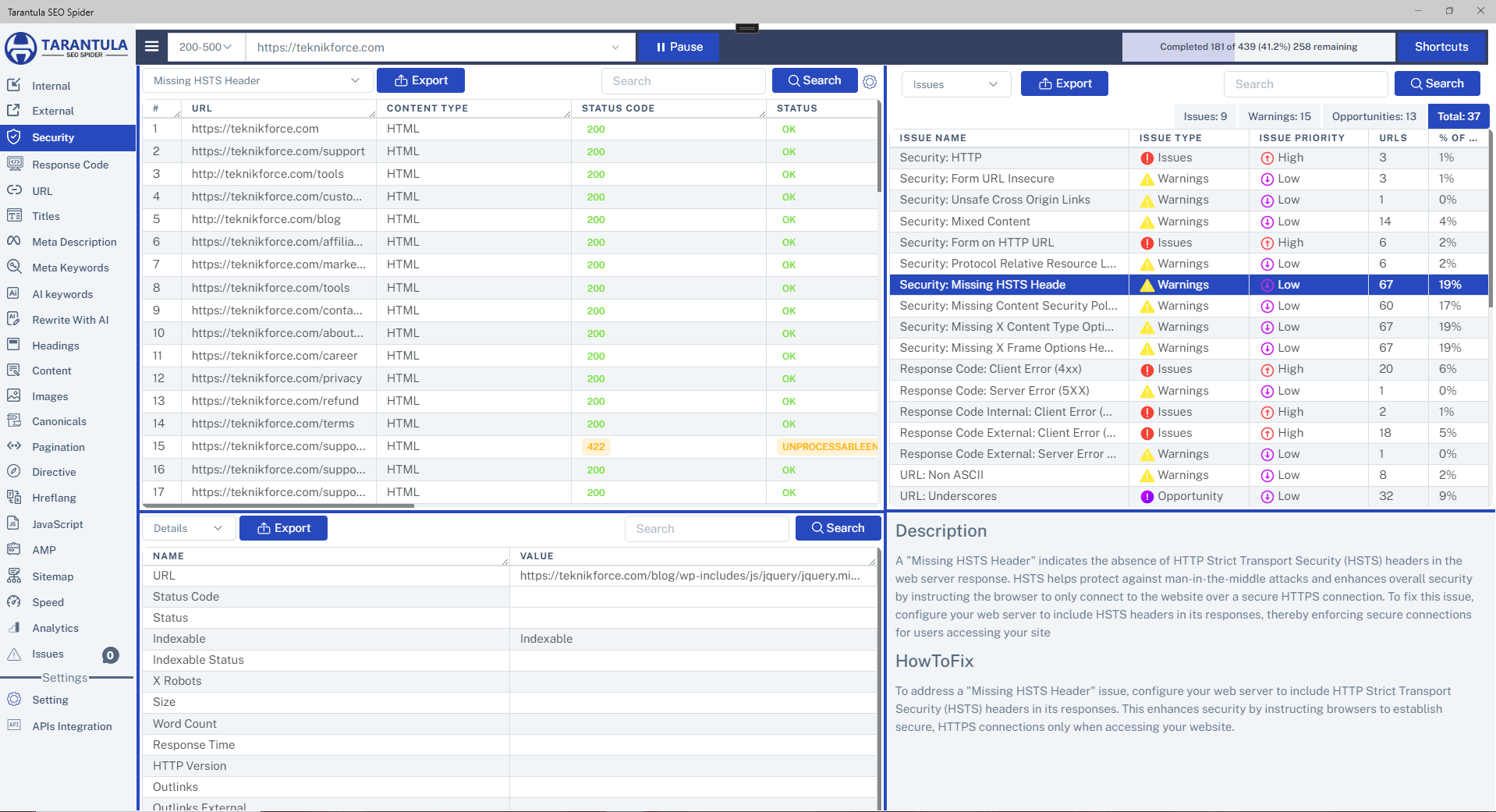
Task: Select the Security shield icon
Action: pyautogui.click(x=14, y=137)
